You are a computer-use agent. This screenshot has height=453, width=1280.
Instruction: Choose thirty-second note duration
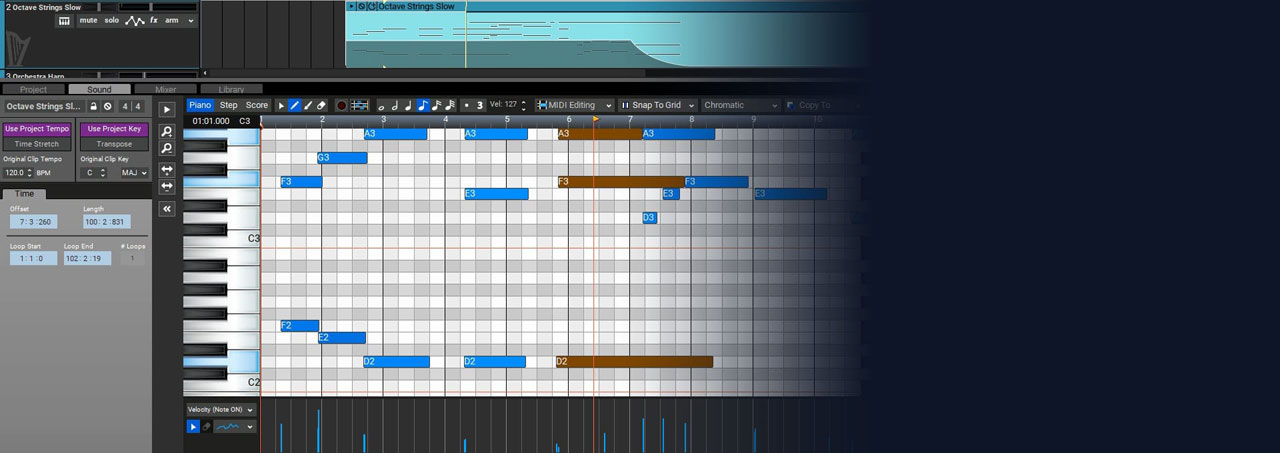point(450,105)
